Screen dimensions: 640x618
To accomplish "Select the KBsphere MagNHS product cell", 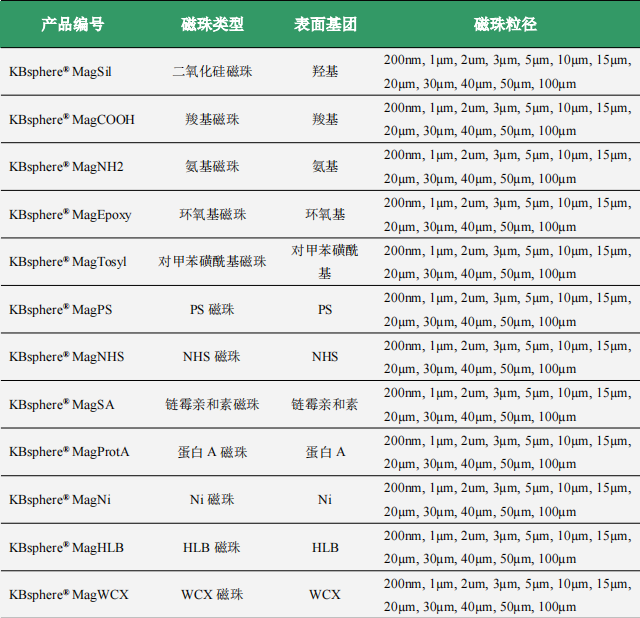I will coord(67,357).
